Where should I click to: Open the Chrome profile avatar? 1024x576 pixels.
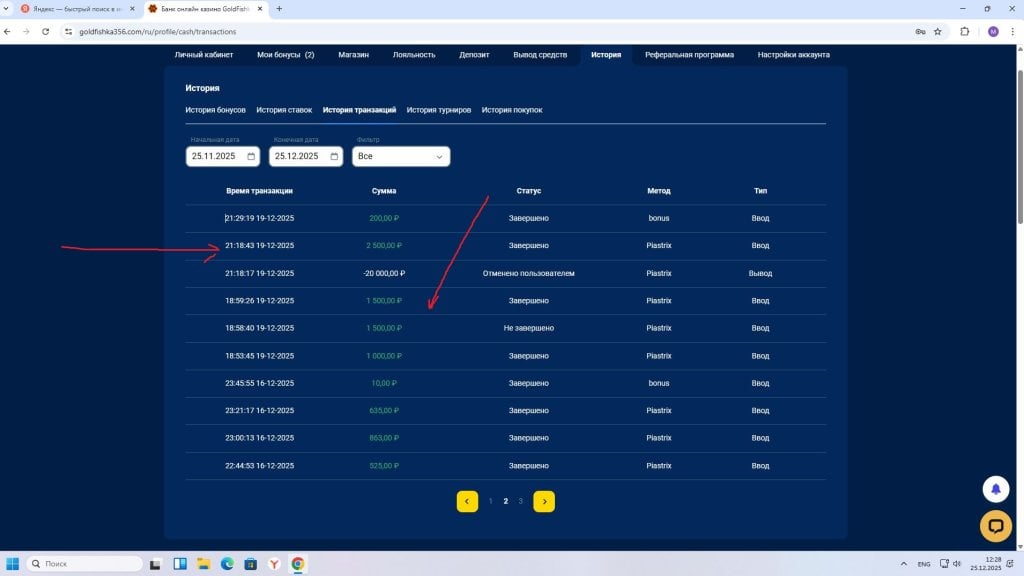(993, 31)
